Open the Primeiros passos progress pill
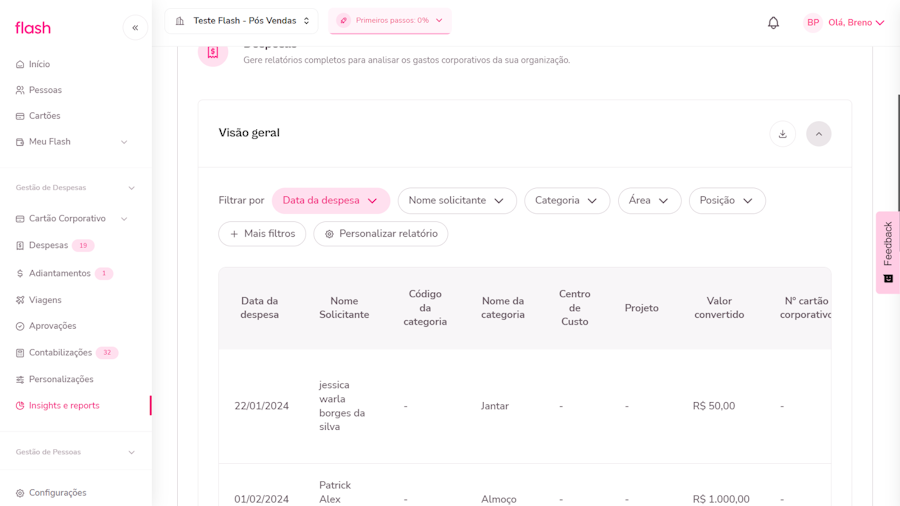The width and height of the screenshot is (900, 506). [x=390, y=21]
